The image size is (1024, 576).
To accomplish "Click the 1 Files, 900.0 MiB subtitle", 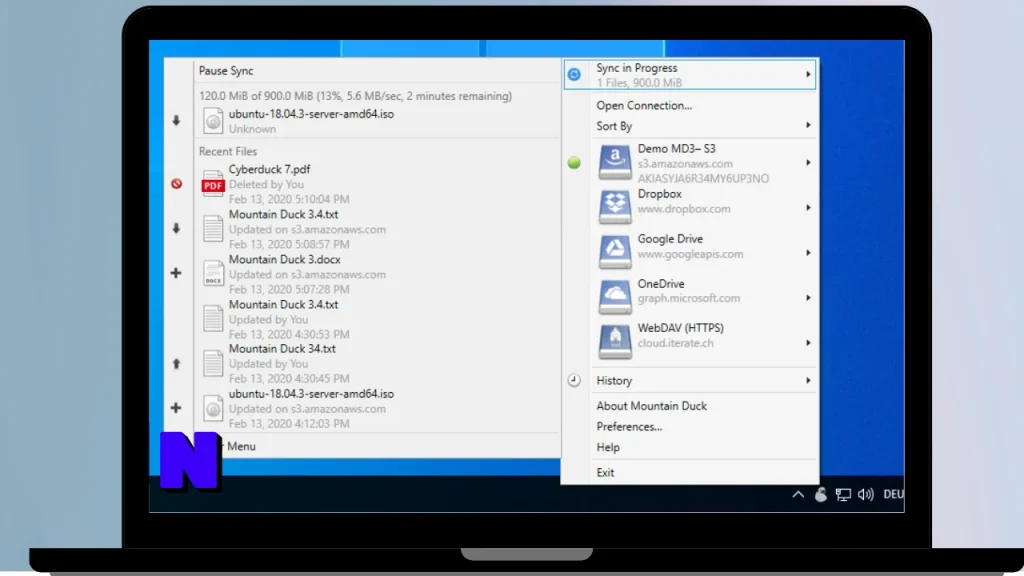I will (639, 83).
